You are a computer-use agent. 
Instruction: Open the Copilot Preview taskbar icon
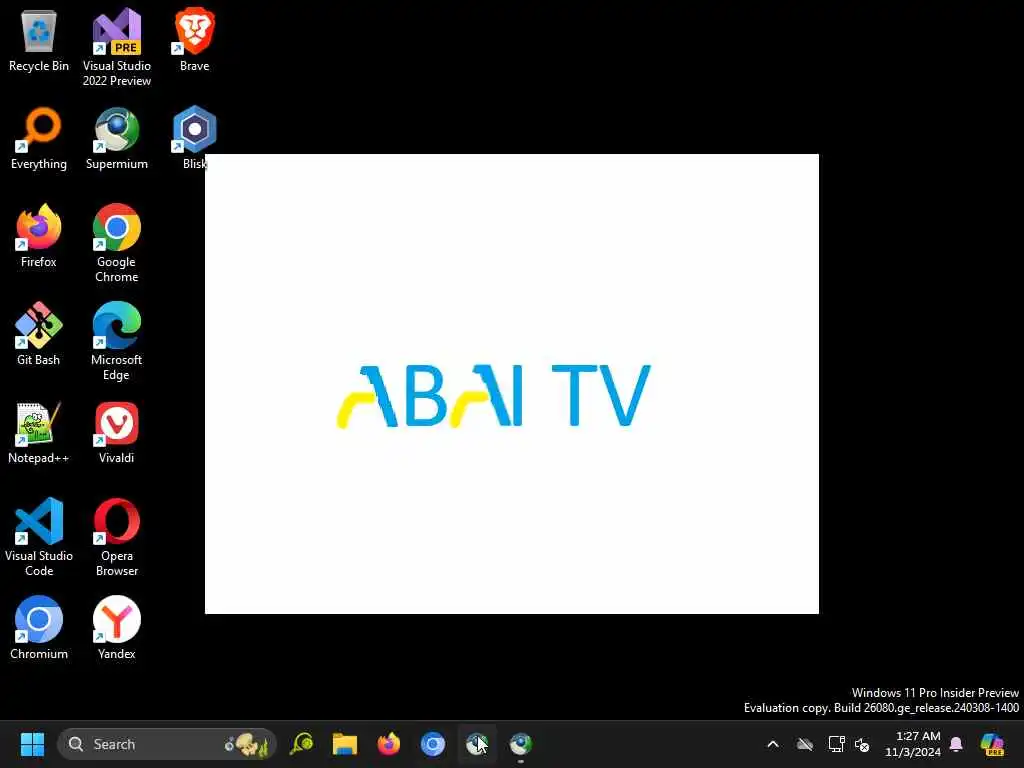pyautogui.click(x=993, y=744)
